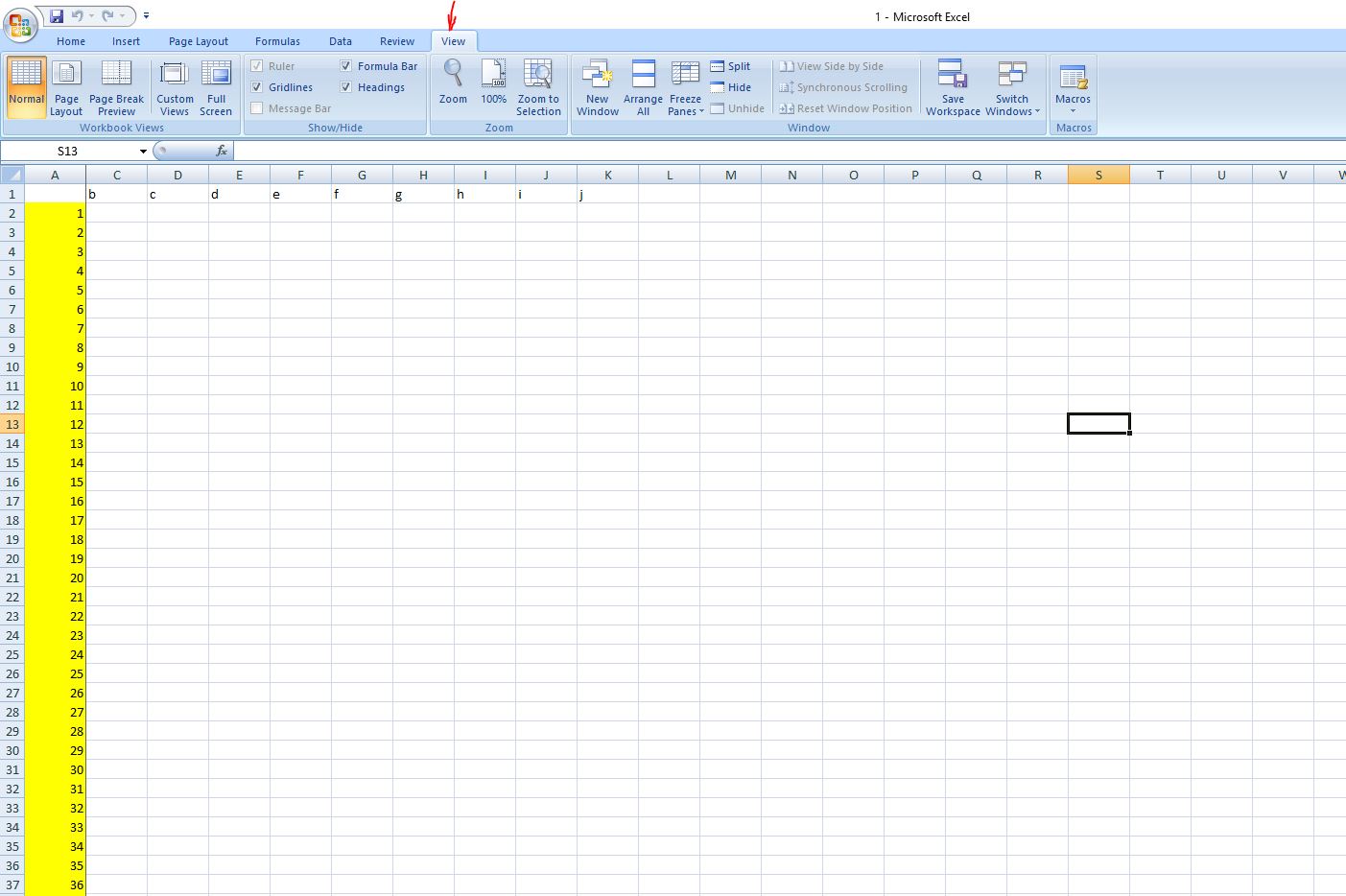The width and height of the screenshot is (1346, 896).
Task: Uncheck the Gridlines checkbox
Action: pos(257,87)
